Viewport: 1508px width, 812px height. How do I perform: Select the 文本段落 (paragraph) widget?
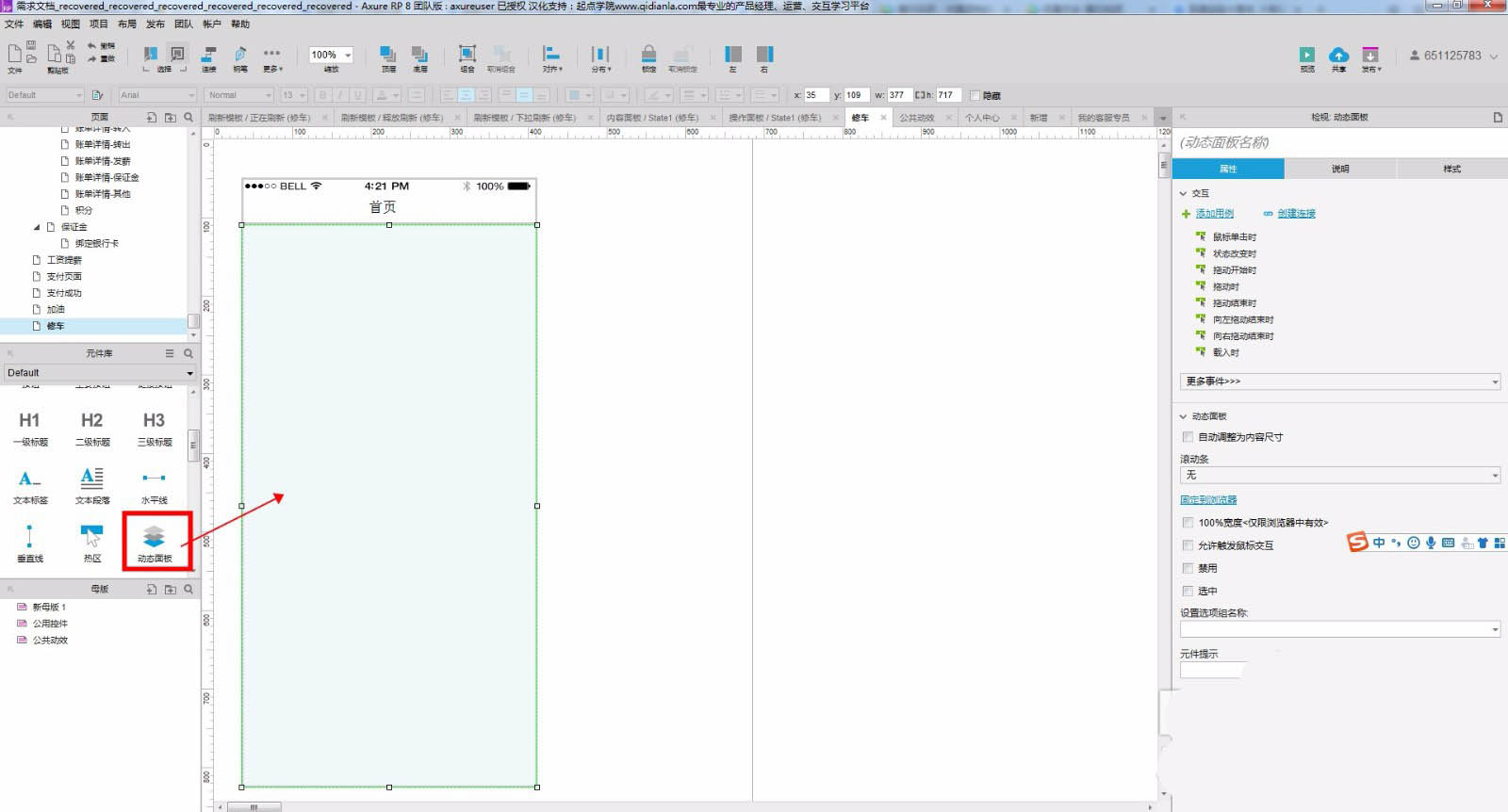click(x=91, y=482)
